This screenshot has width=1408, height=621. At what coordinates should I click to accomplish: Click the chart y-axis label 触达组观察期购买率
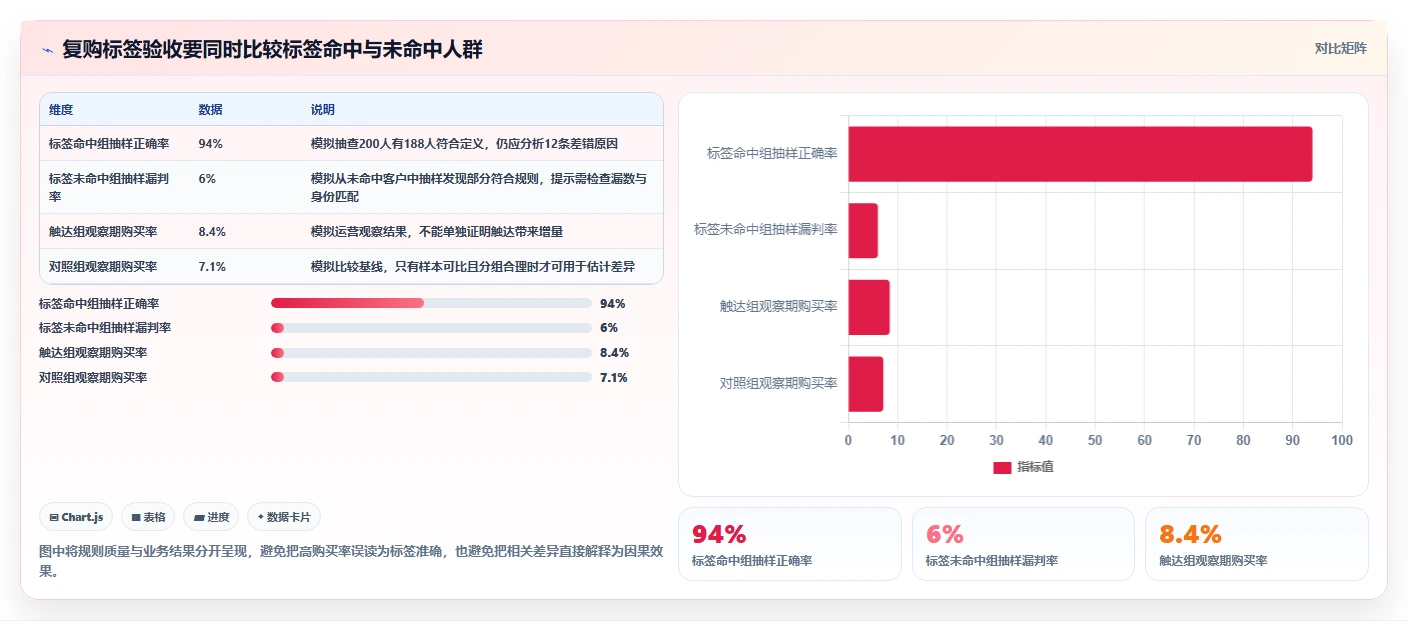(x=779, y=306)
